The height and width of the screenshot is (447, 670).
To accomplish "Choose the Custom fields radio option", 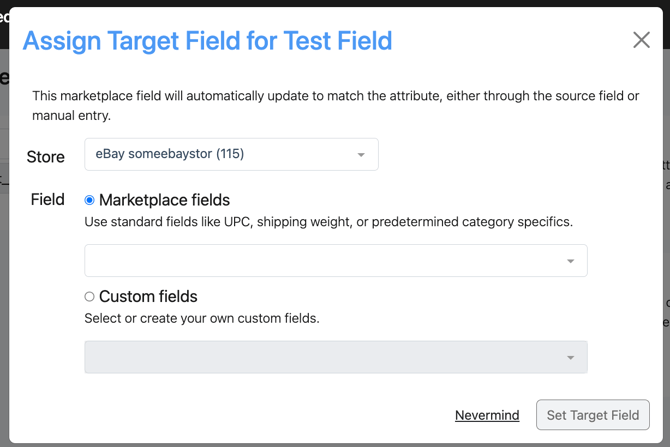I will pos(89,297).
